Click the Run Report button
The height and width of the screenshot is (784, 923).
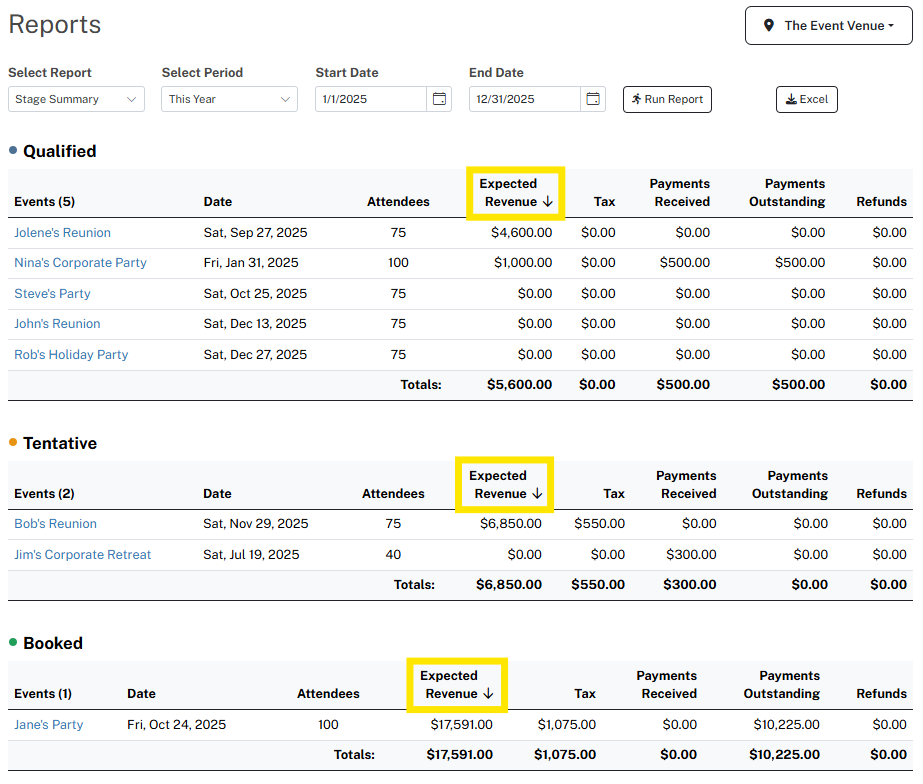click(x=668, y=99)
